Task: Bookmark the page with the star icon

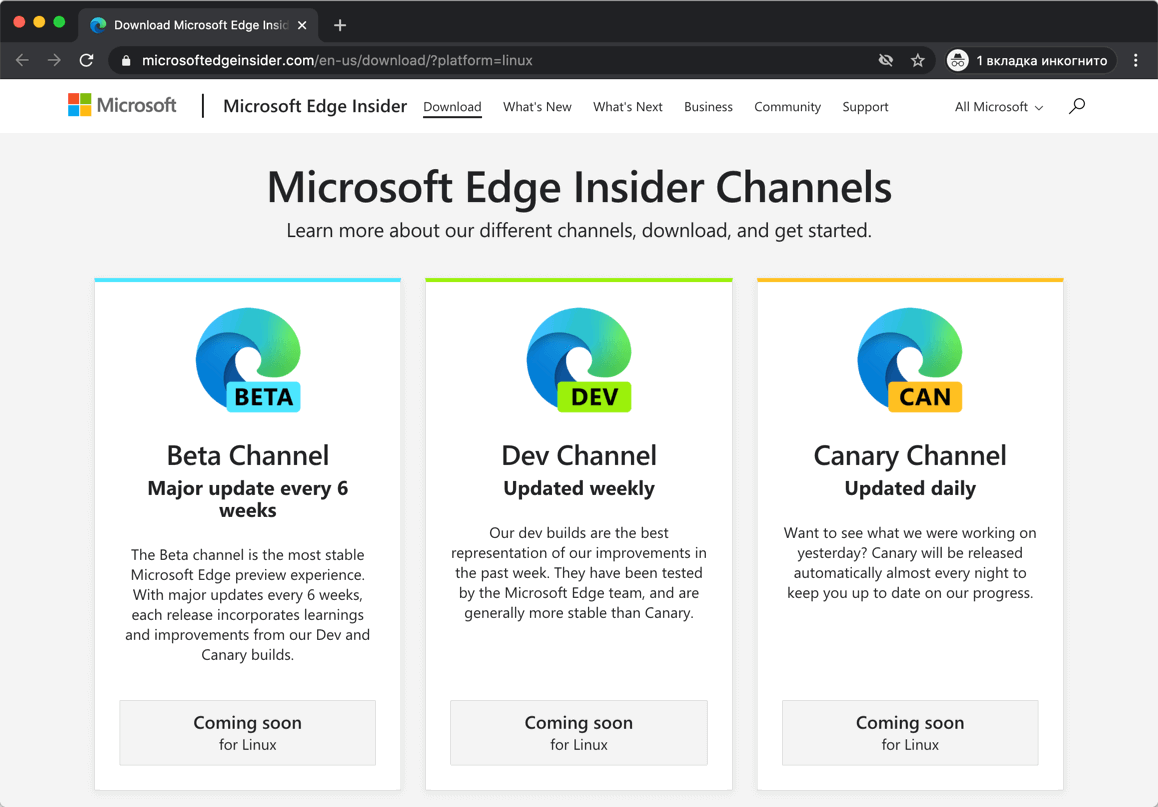Action: click(917, 60)
